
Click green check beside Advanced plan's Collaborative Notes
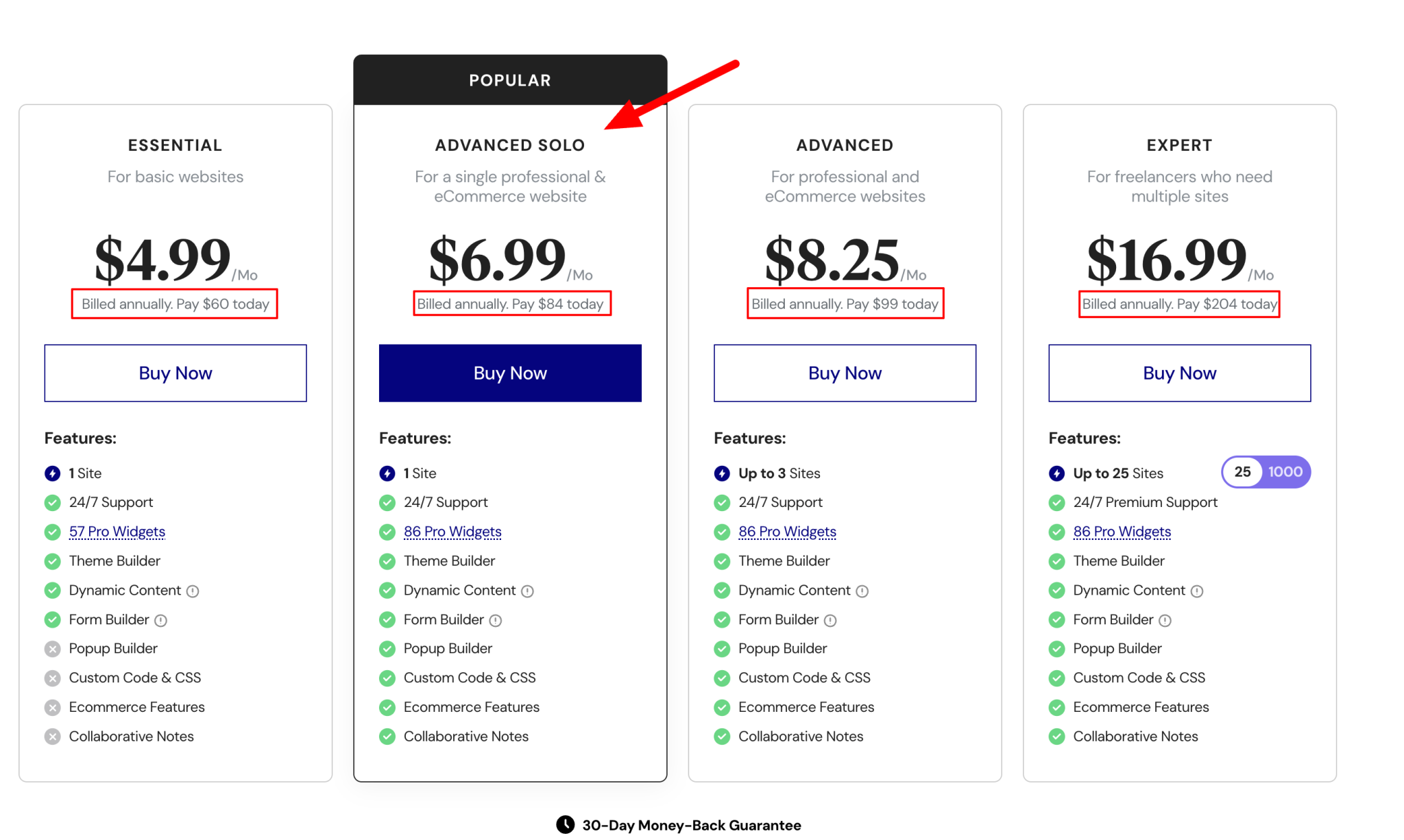click(x=722, y=737)
